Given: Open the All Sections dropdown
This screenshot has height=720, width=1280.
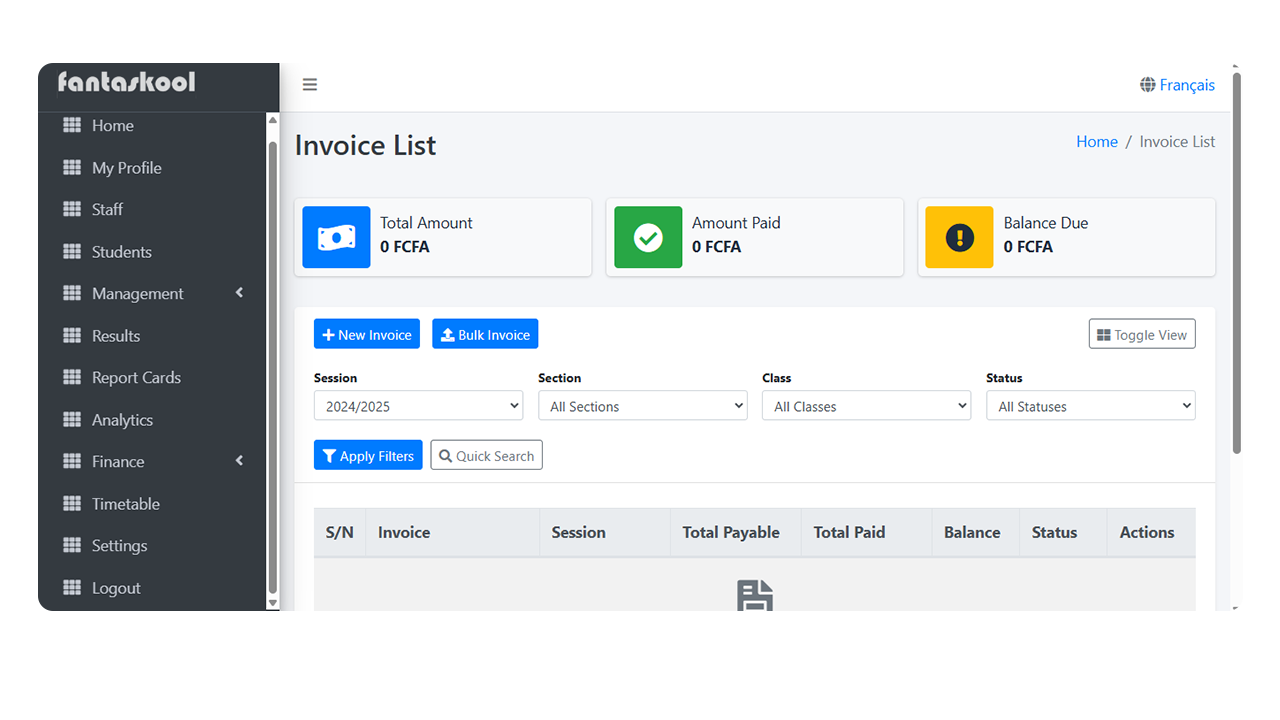Looking at the screenshot, I should (x=642, y=405).
